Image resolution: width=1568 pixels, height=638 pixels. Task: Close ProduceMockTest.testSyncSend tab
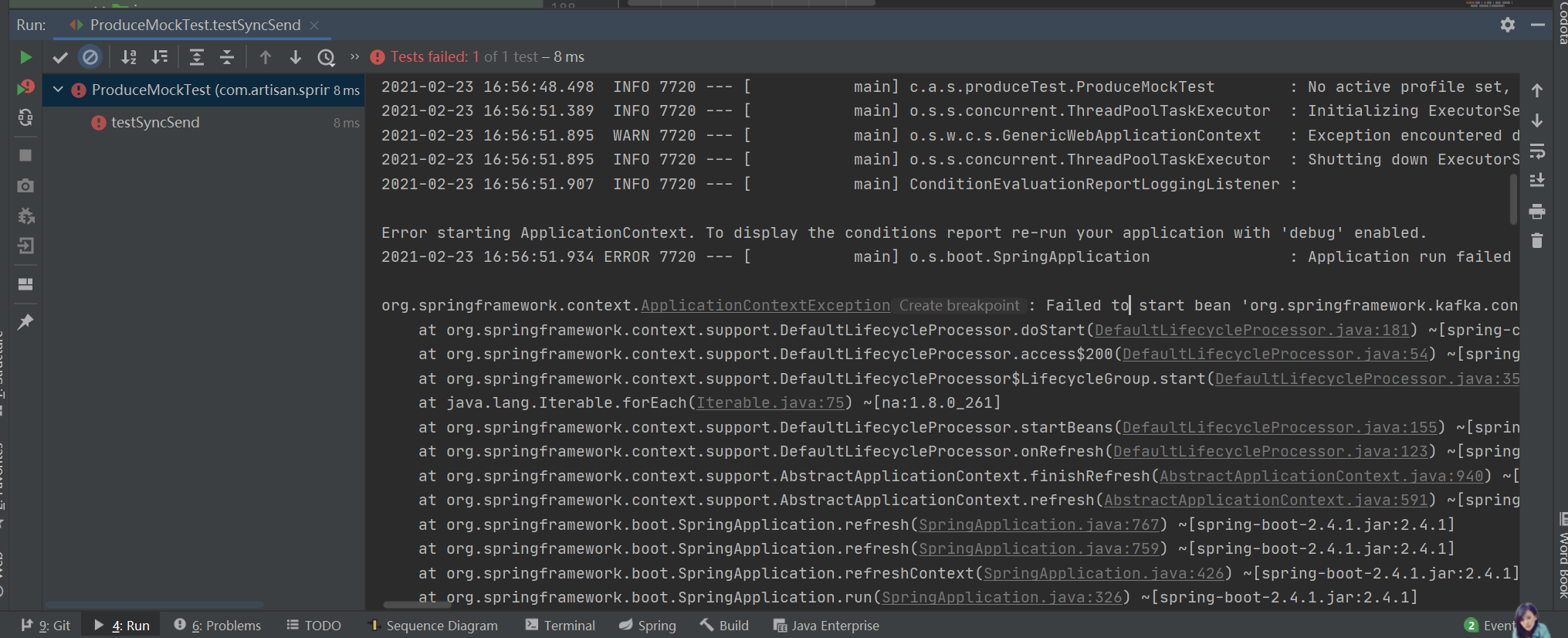click(x=314, y=25)
